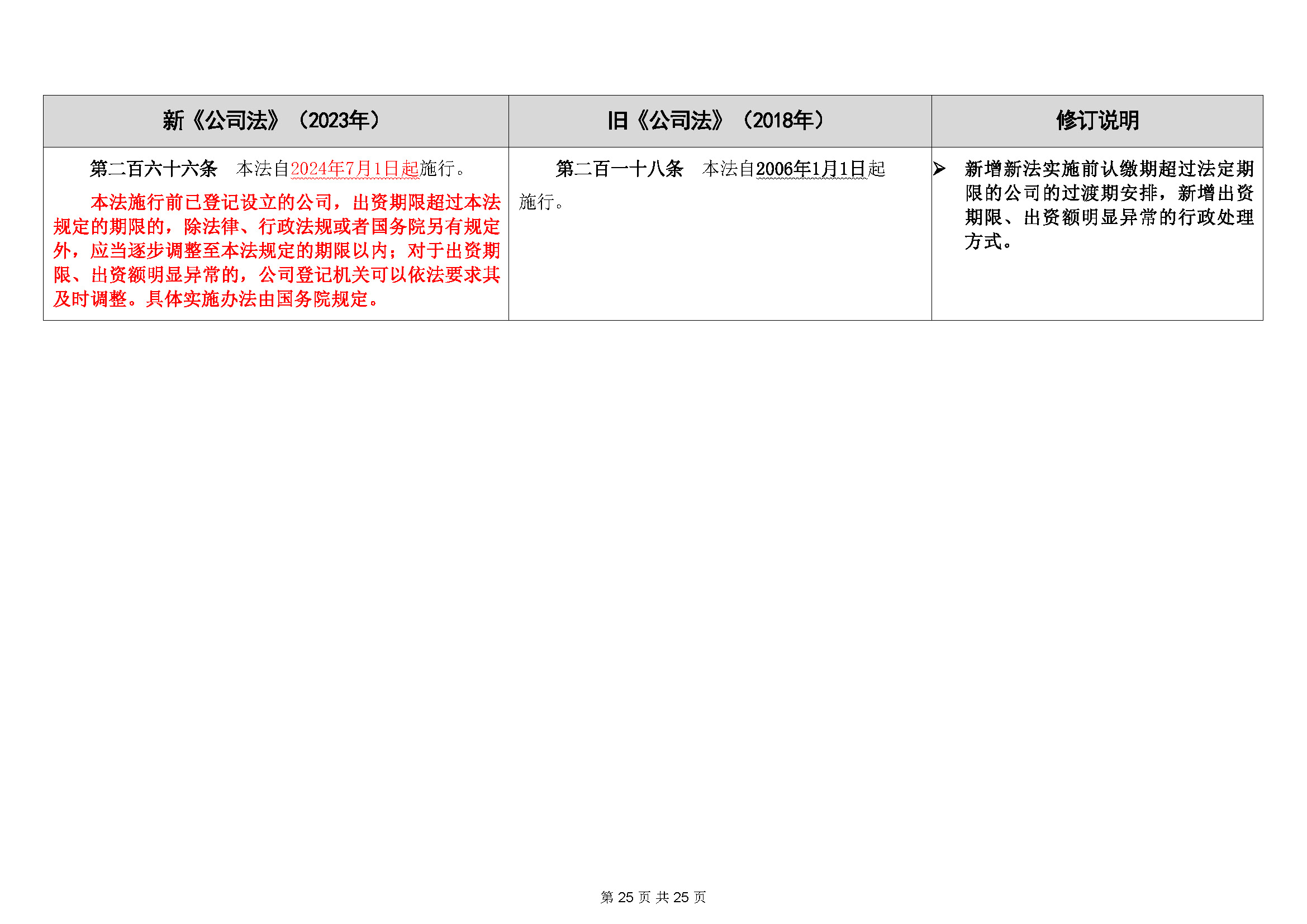This screenshot has width=1307, height=924.
Task: Click the 旧《公司法》(2018年) column header
Action: pos(716,121)
